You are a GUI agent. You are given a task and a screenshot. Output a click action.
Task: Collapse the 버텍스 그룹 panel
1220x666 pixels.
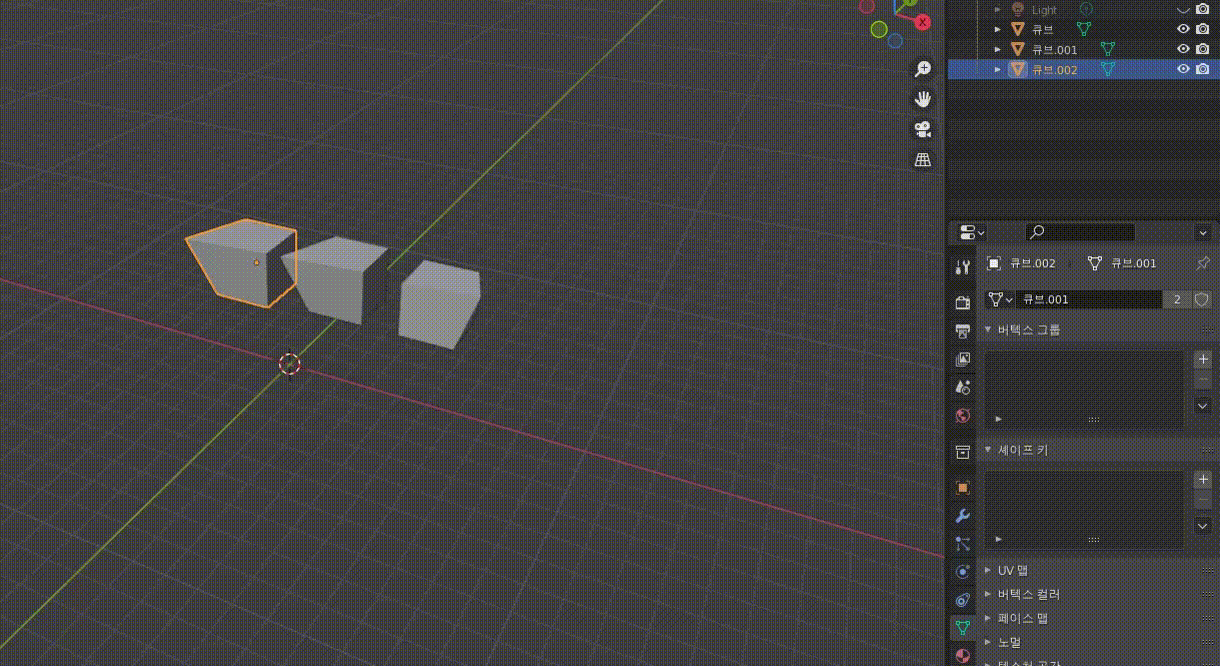[988, 330]
